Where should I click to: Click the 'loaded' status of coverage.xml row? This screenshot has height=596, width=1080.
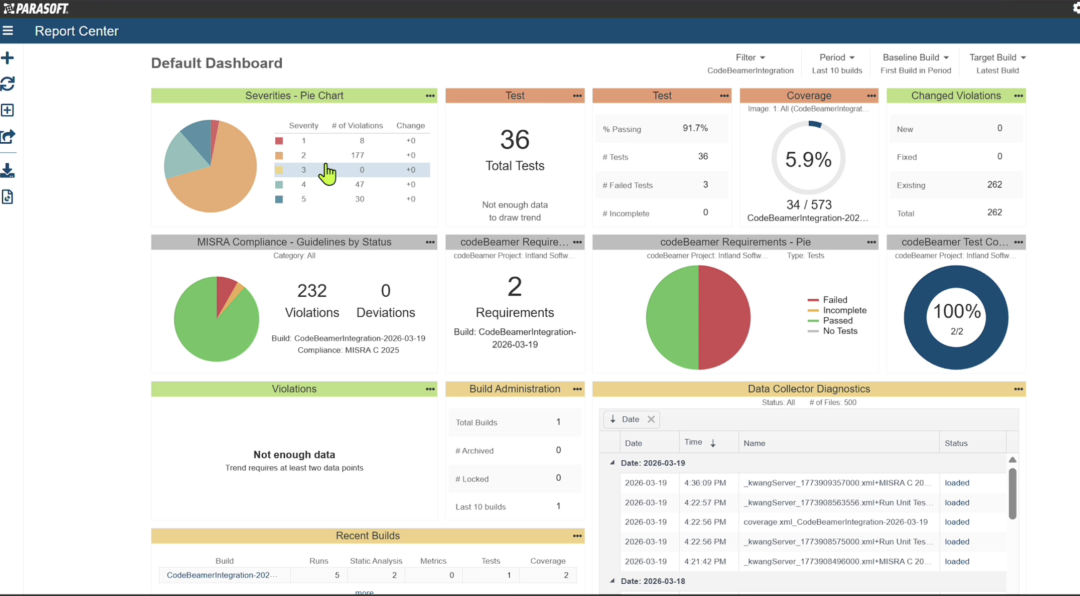pos(957,522)
